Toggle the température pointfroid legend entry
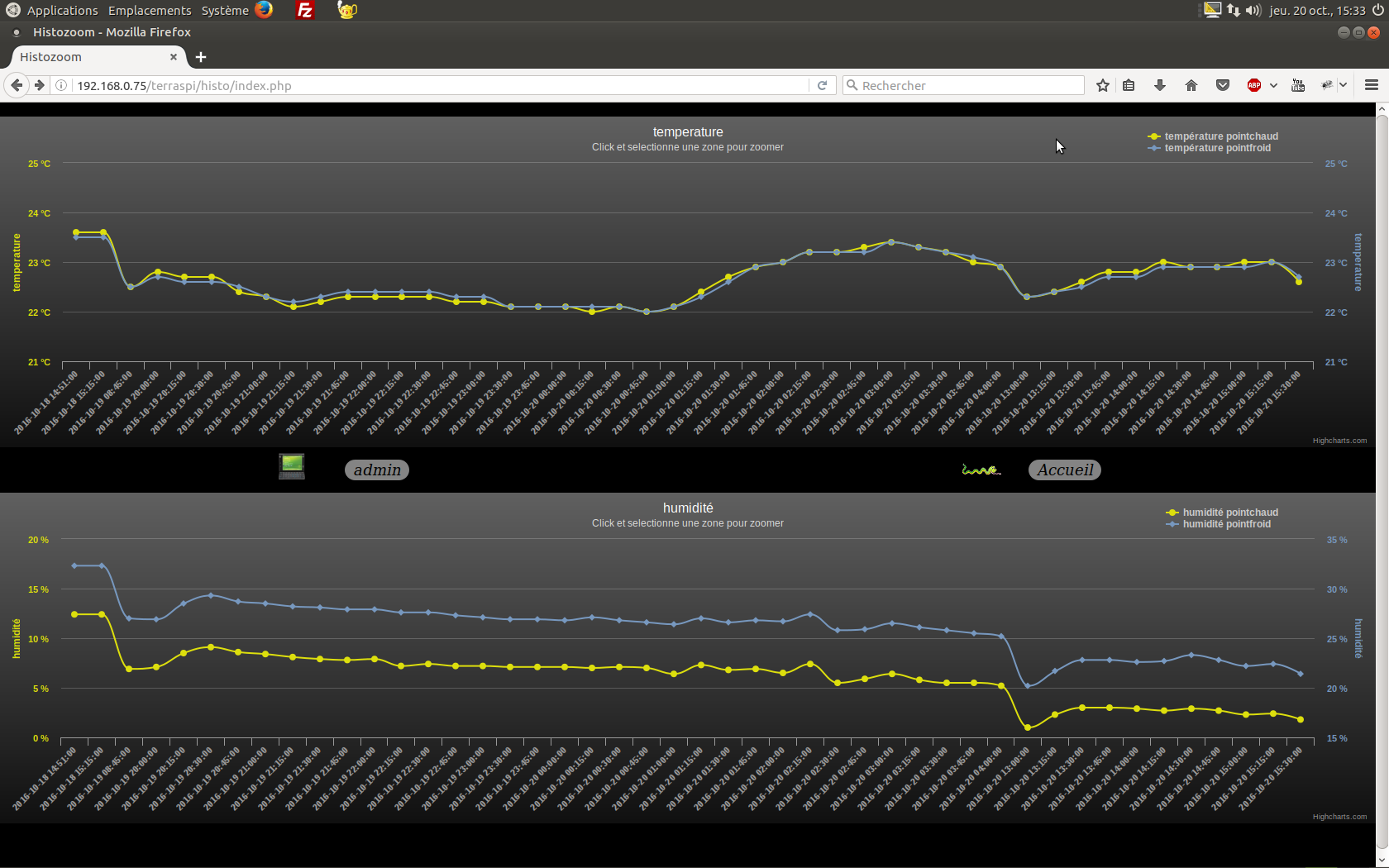The image size is (1389, 868). (1217, 148)
